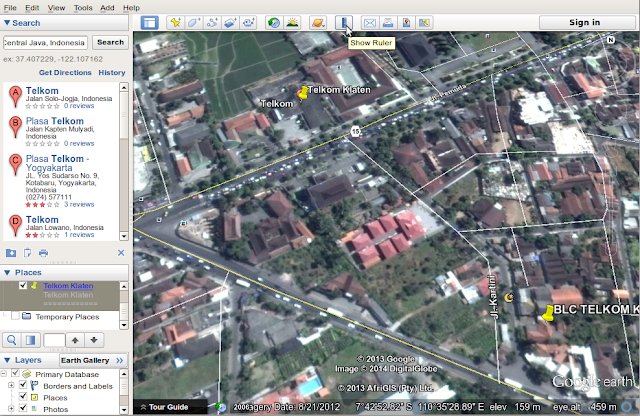This screenshot has height=416, width=640.
Task: Click the Search button
Action: point(110,42)
